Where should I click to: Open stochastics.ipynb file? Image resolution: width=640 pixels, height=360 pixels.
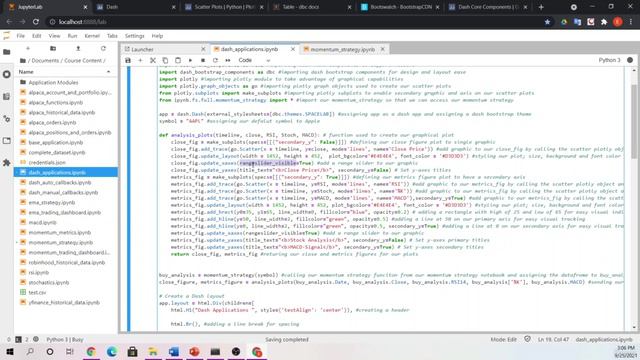pos(49,282)
